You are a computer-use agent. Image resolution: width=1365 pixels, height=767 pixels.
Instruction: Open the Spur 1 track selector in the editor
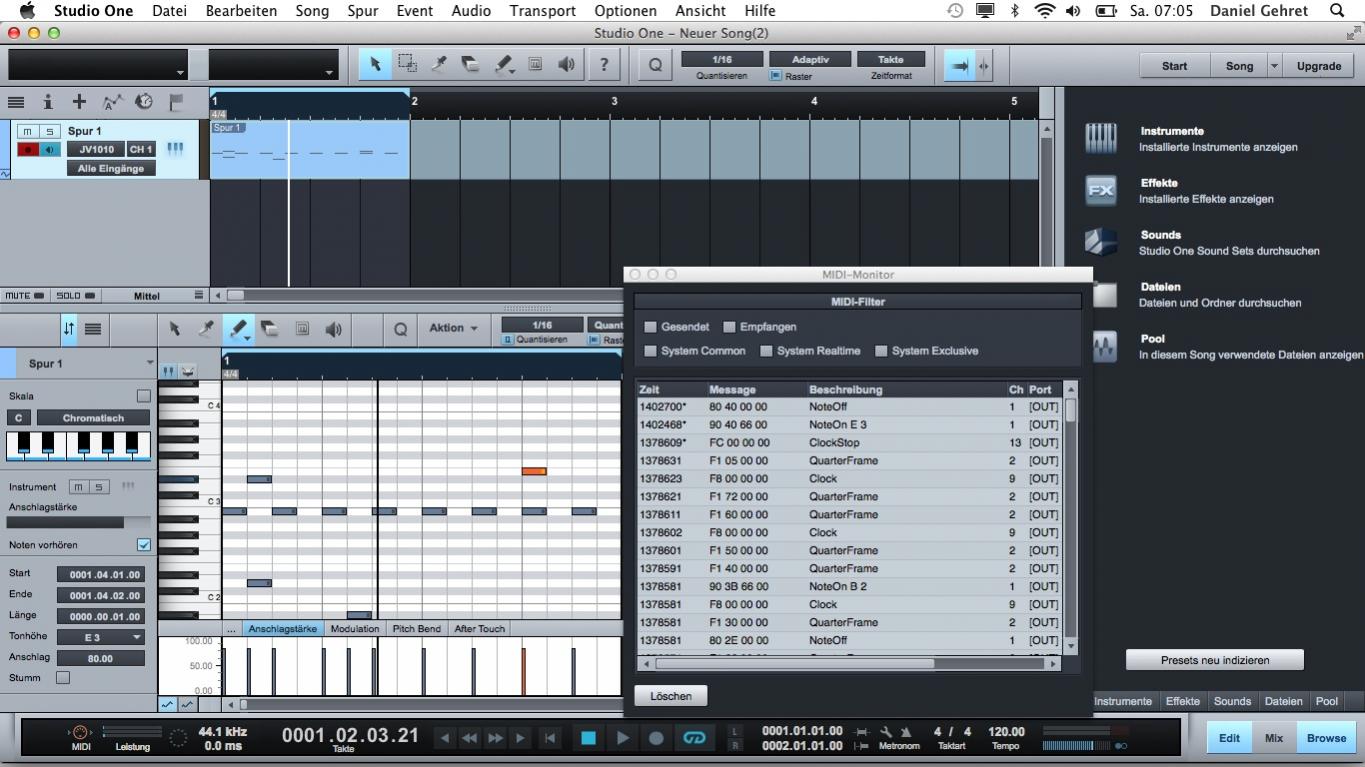pyautogui.click(x=88, y=363)
